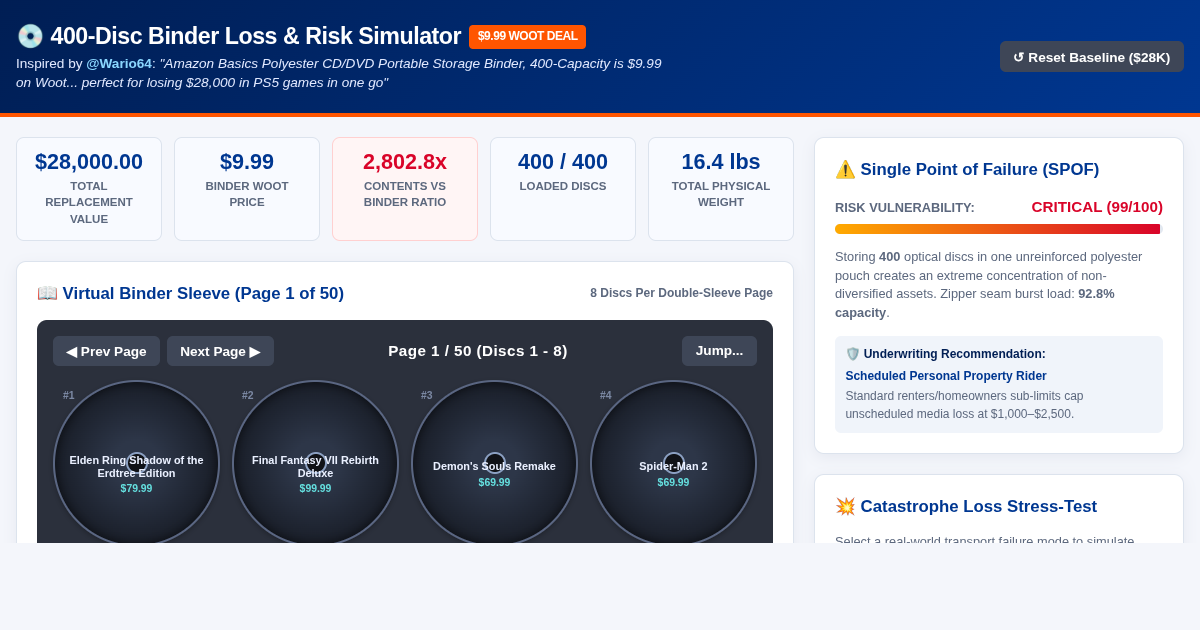Click the 400 / 400 loaded discs card

pos(563,189)
